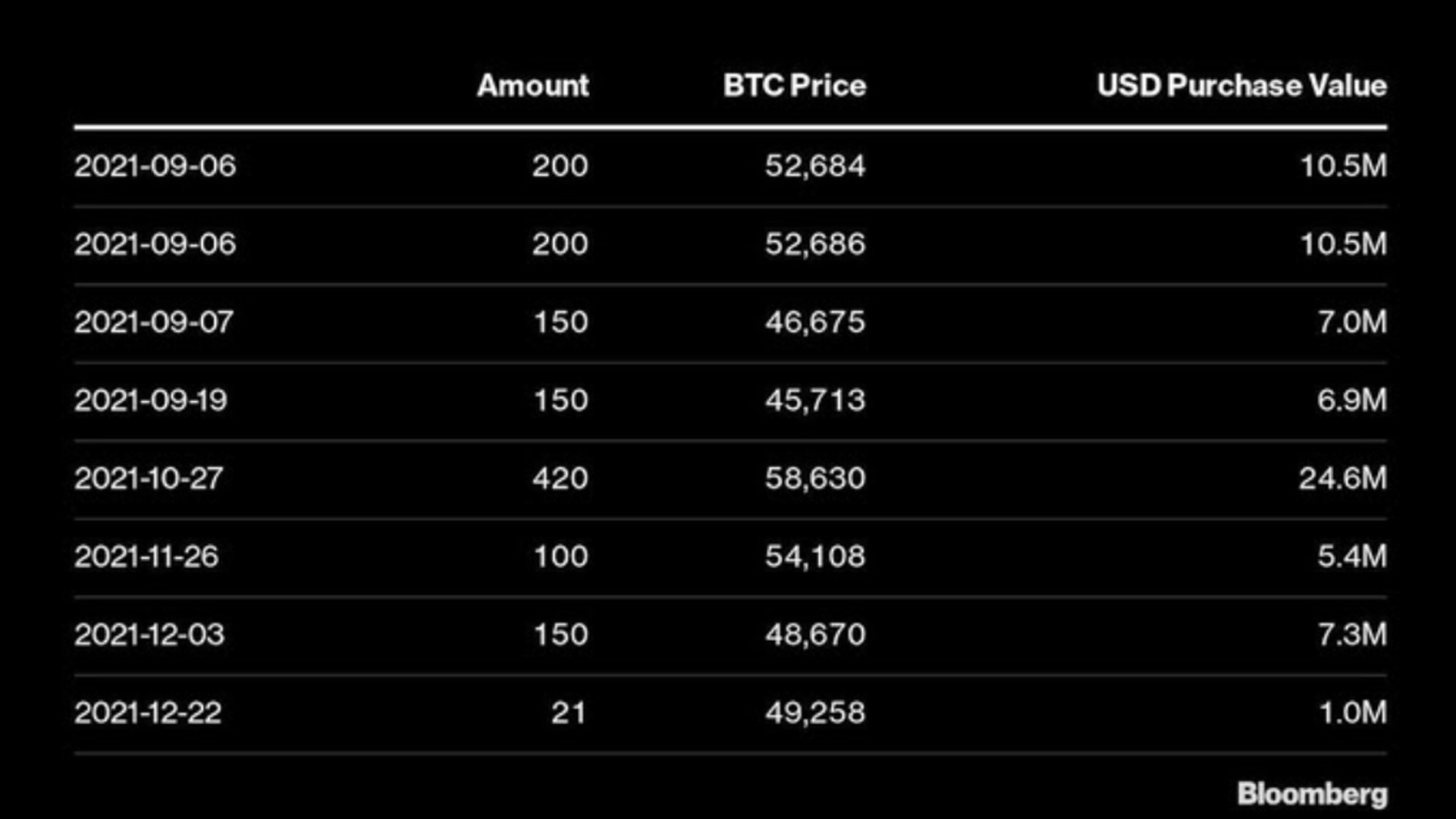This screenshot has height=819, width=1456.
Task: Click the BTC price 52,684
Action: (815, 166)
